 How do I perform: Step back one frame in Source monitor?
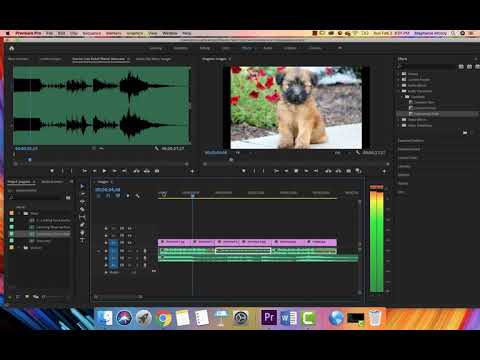tap(95, 171)
